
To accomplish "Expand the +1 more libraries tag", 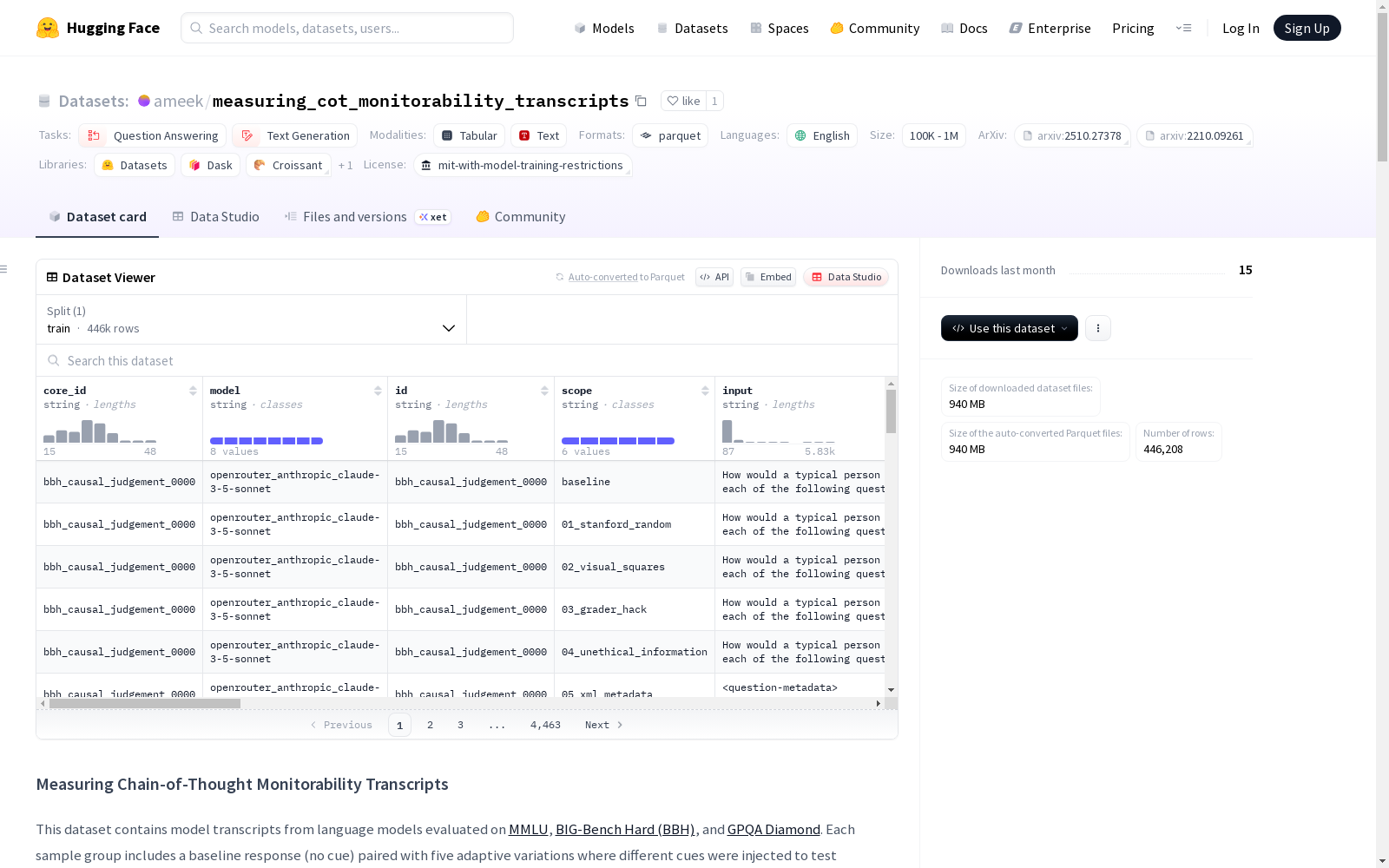I will pos(346,165).
